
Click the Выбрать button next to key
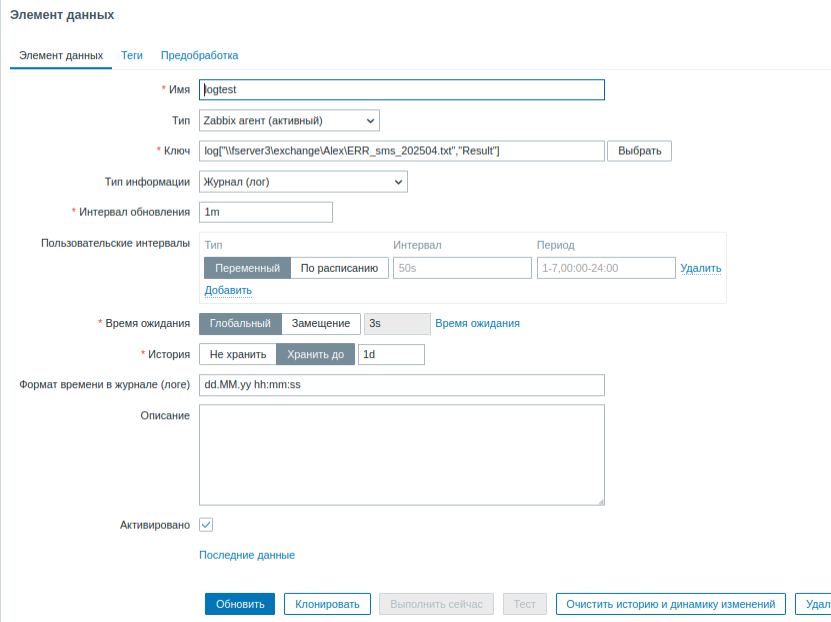point(639,151)
